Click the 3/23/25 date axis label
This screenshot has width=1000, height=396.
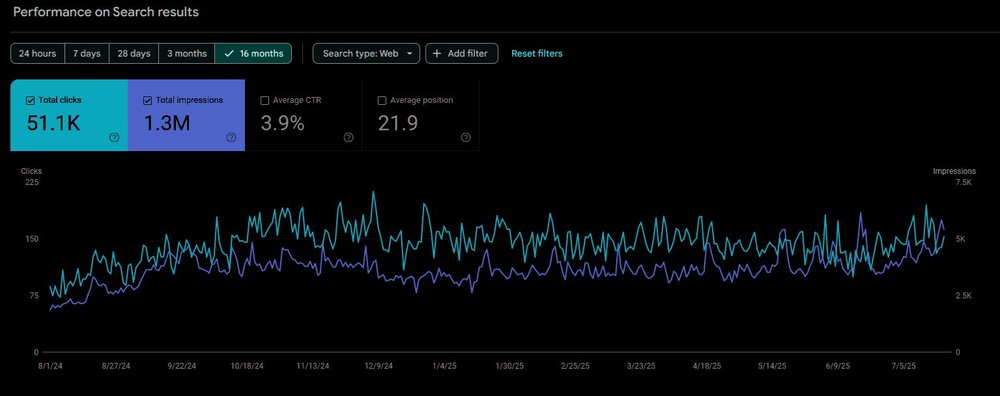641,366
